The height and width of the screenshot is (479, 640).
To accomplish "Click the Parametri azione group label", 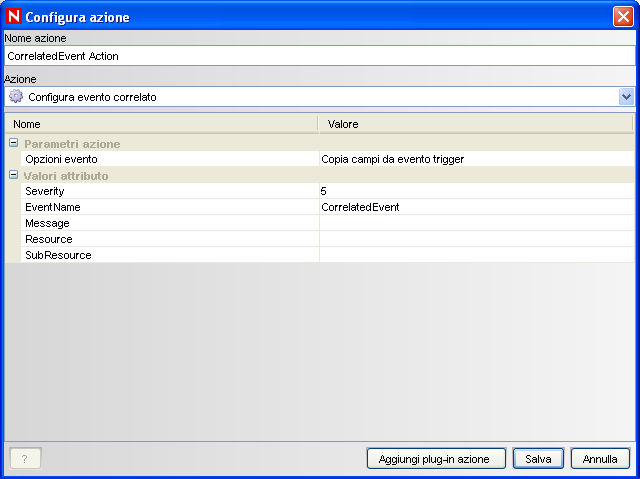I will pyautogui.click(x=72, y=144).
